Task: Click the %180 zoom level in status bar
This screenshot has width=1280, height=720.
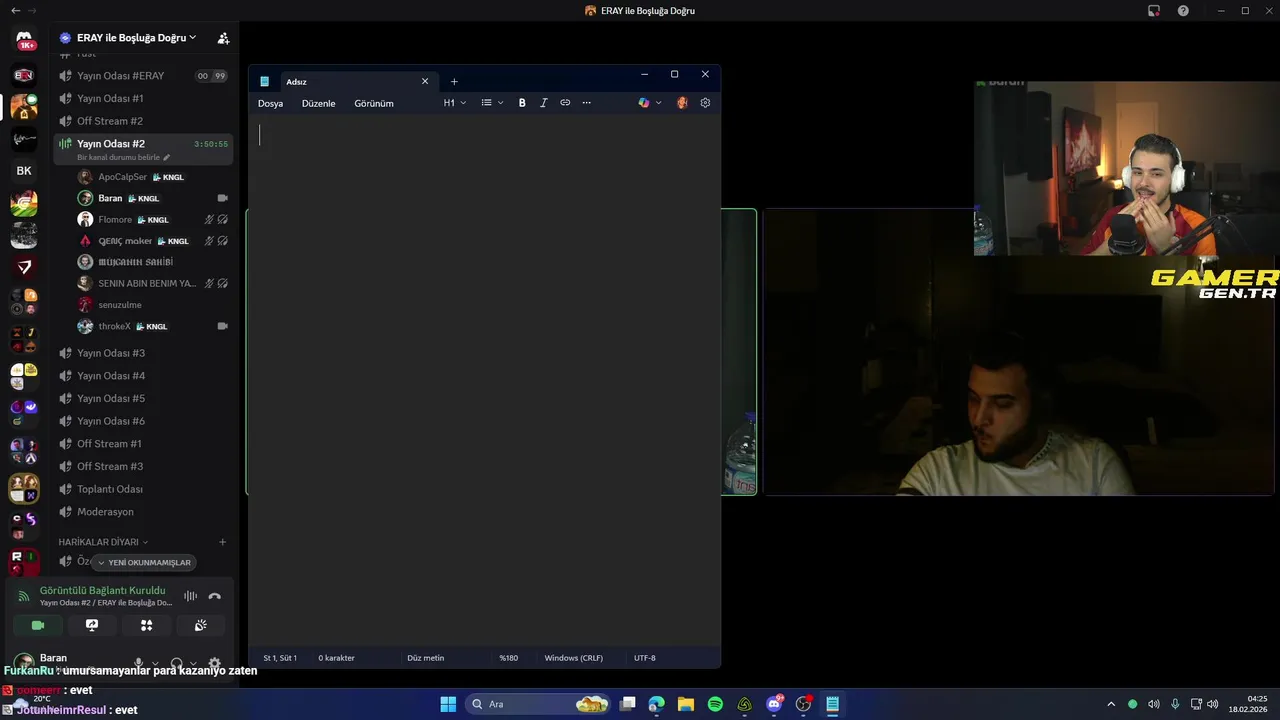Action: coord(508,658)
